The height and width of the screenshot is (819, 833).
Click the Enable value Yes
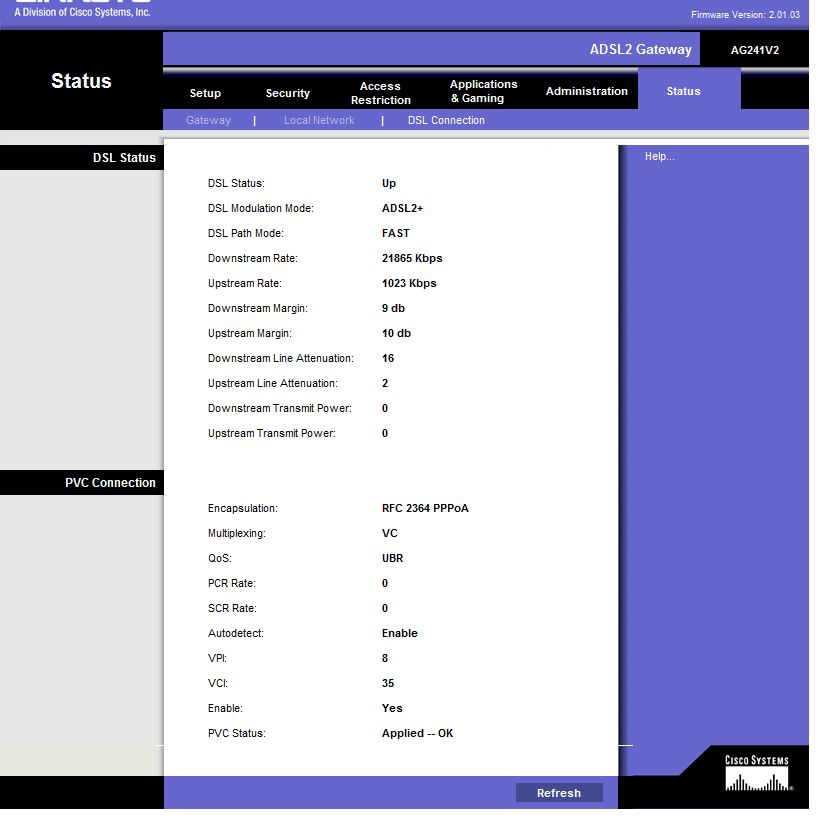(x=392, y=708)
